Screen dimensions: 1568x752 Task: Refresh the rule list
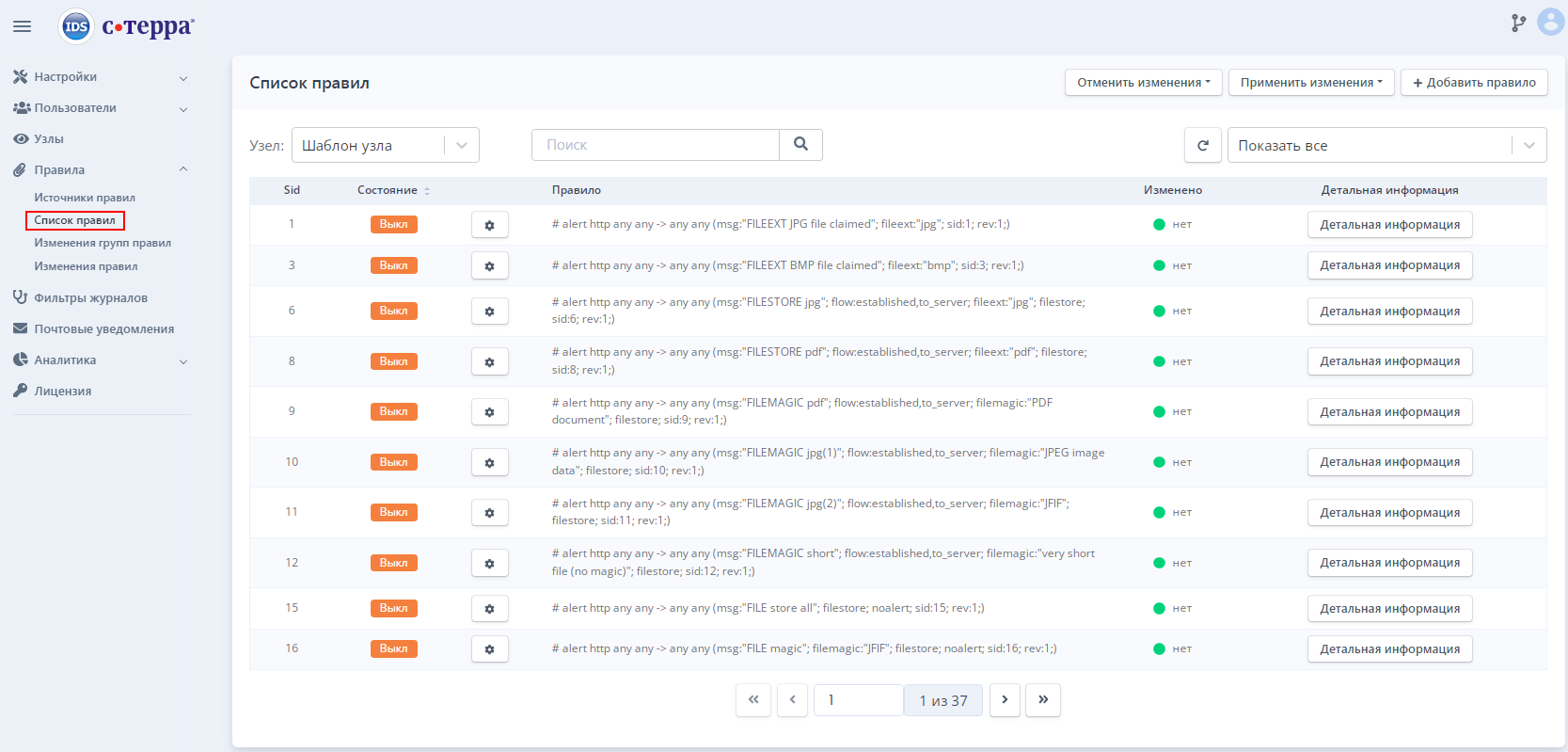pyautogui.click(x=1203, y=145)
